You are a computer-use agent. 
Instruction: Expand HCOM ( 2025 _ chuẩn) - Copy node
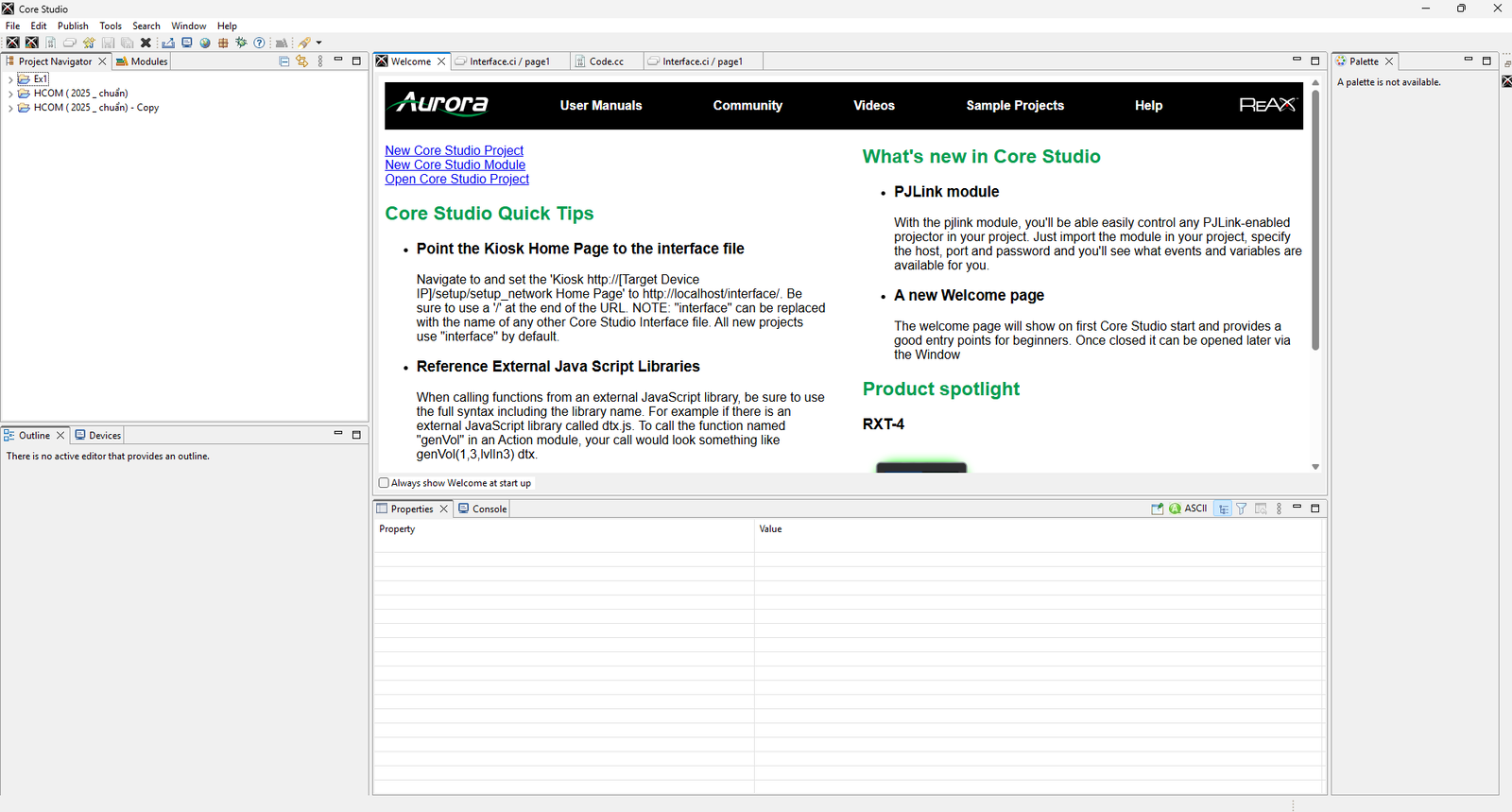tap(10, 108)
